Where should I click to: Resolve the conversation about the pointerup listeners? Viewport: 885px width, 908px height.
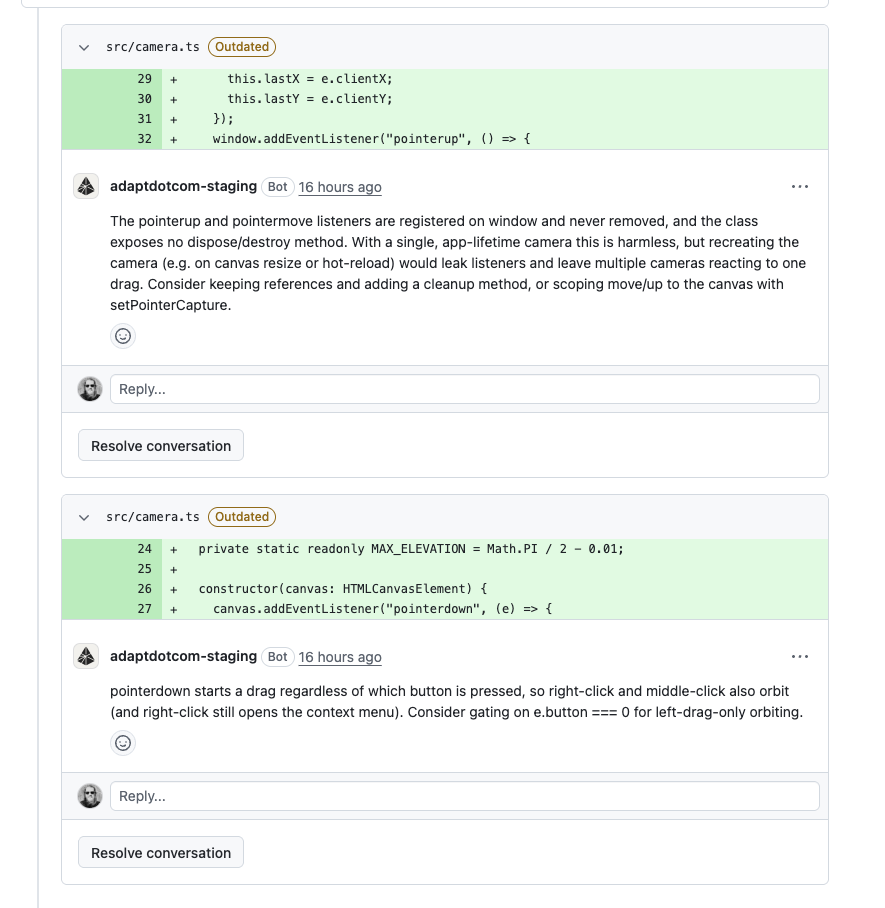[161, 446]
